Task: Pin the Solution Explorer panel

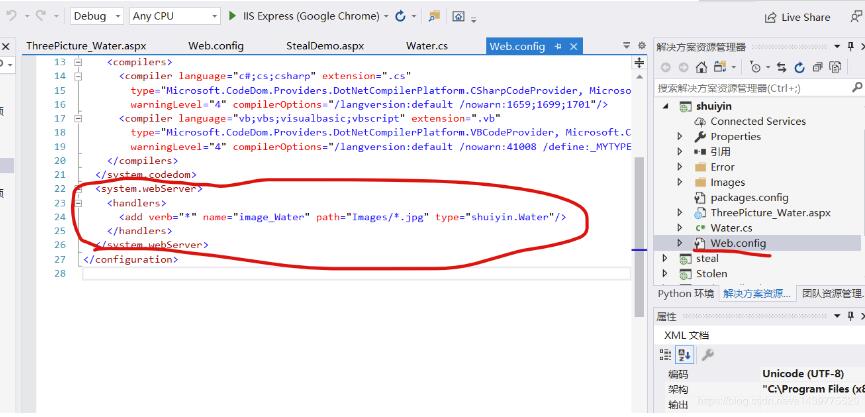Action: click(x=850, y=46)
